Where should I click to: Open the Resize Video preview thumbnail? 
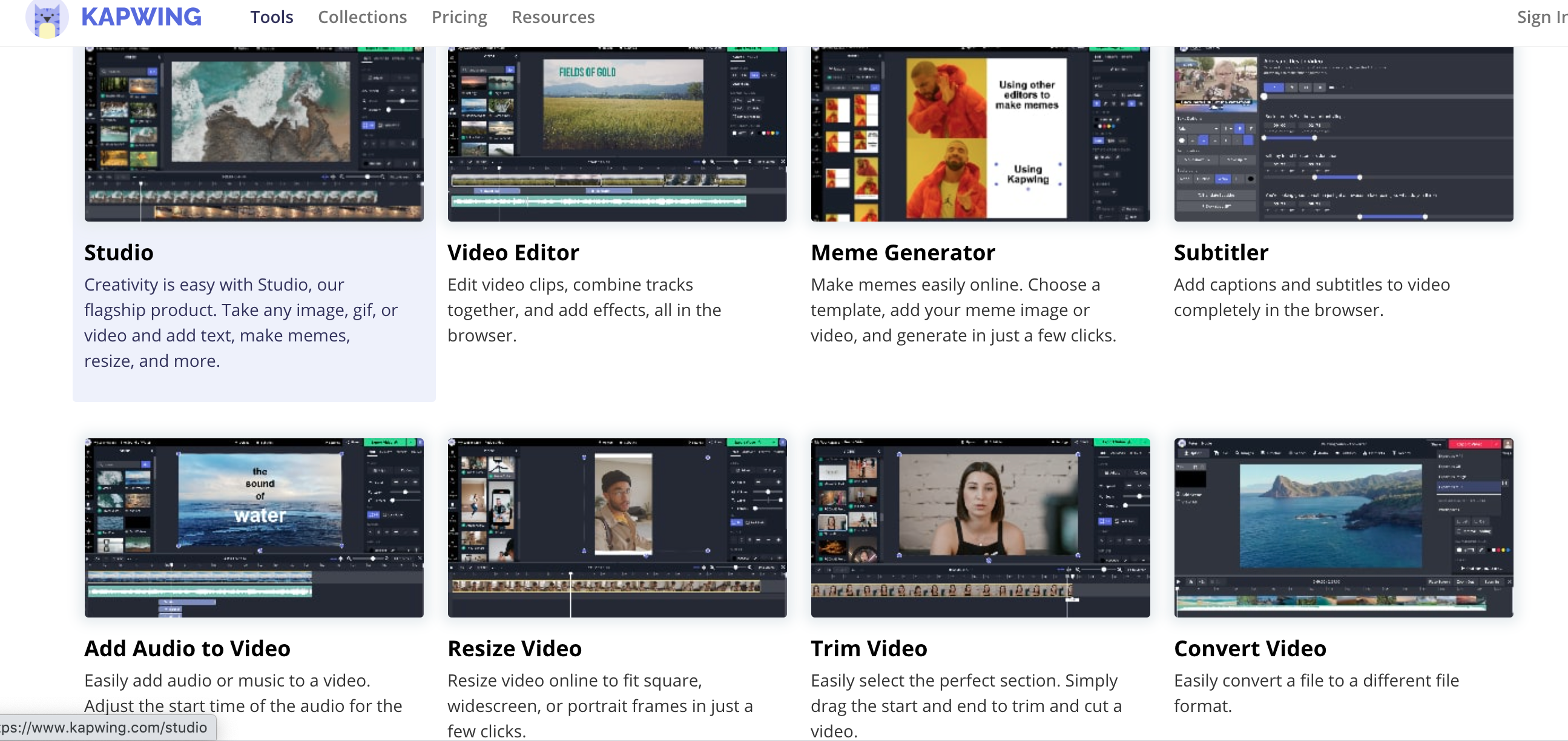(x=618, y=527)
